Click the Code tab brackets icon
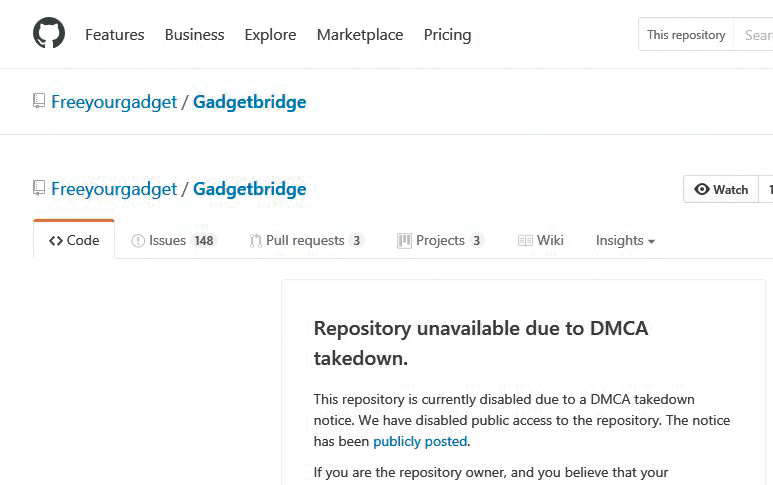The image size is (773, 485). click(56, 241)
